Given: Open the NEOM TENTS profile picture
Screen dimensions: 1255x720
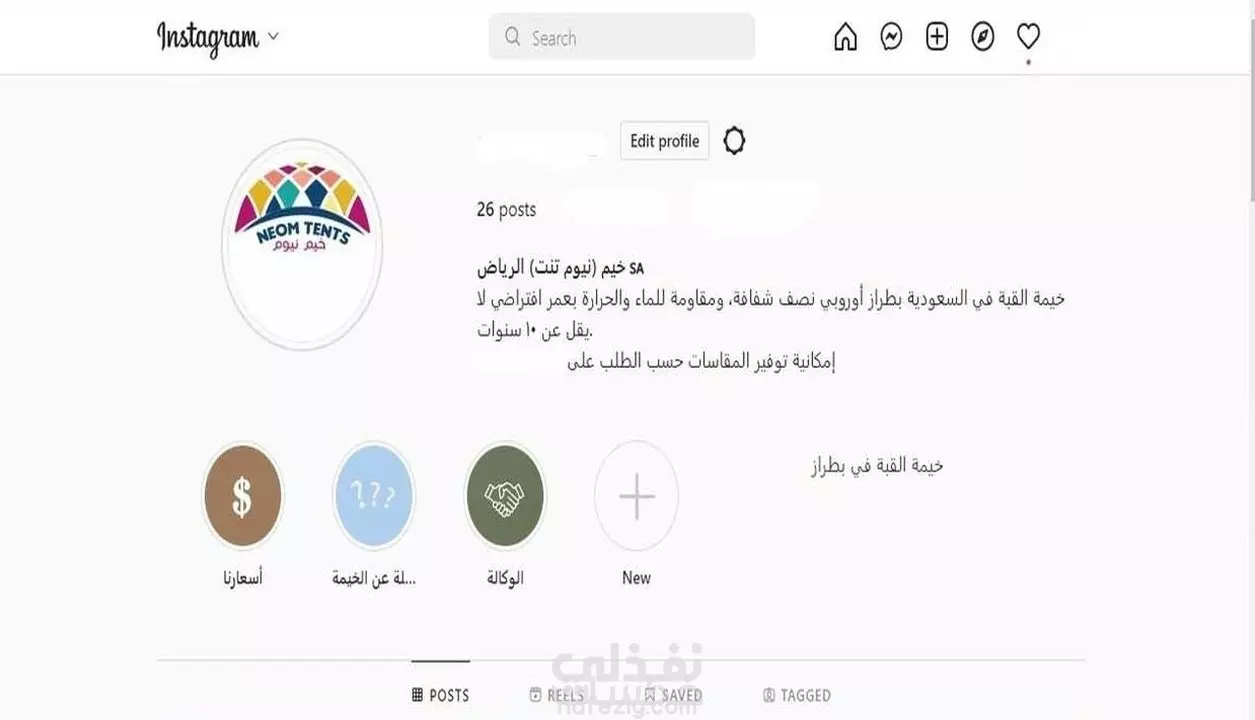Looking at the screenshot, I should tap(302, 245).
